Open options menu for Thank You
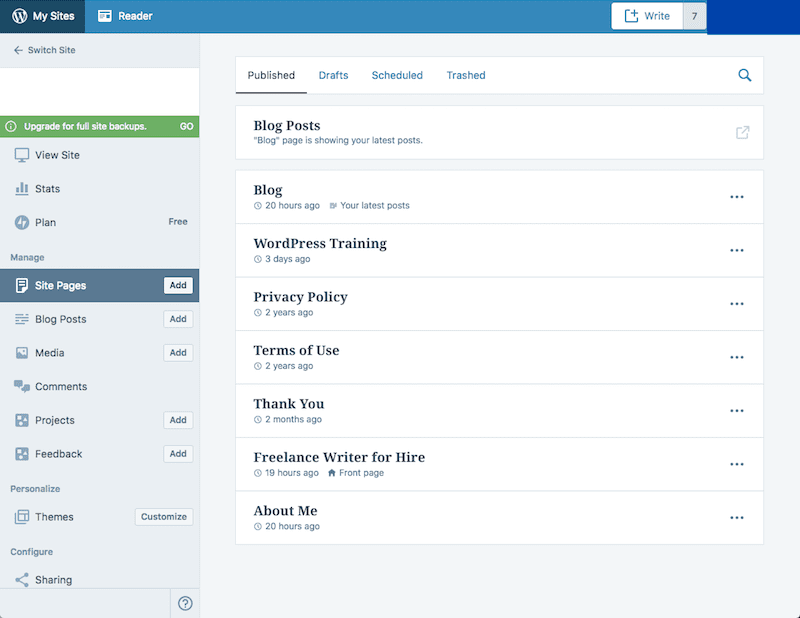The width and height of the screenshot is (800, 618). [736, 411]
